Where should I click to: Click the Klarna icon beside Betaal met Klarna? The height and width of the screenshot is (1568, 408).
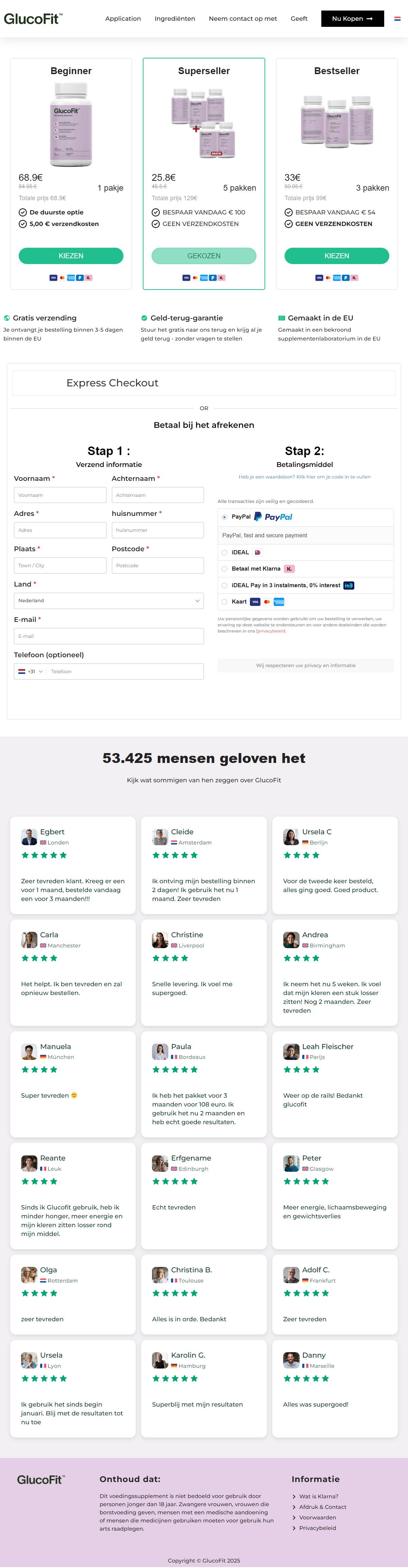(289, 569)
